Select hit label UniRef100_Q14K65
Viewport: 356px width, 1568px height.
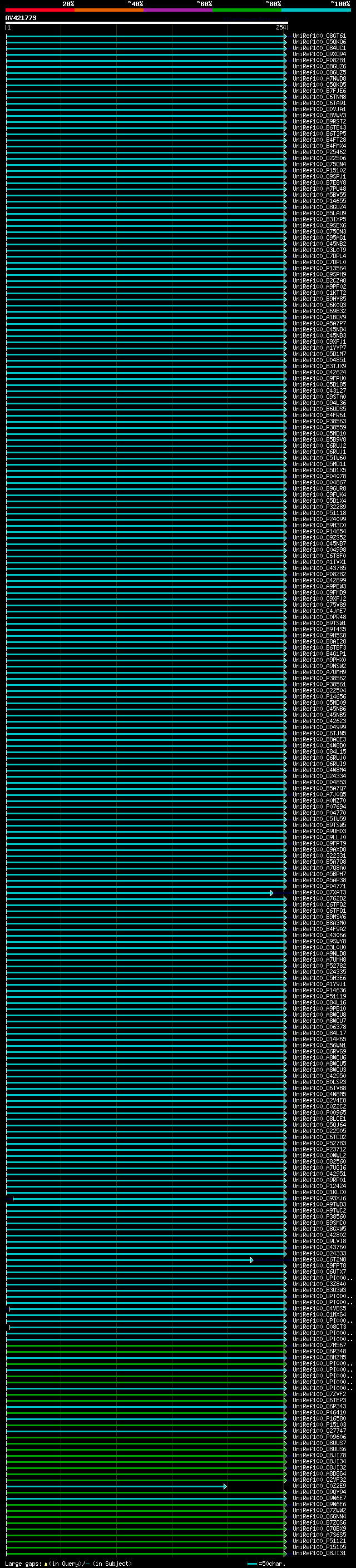coord(319,1039)
